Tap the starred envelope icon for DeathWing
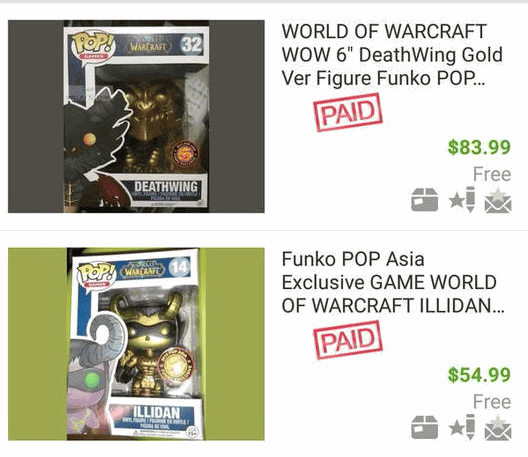The height and width of the screenshot is (457, 528). click(498, 200)
